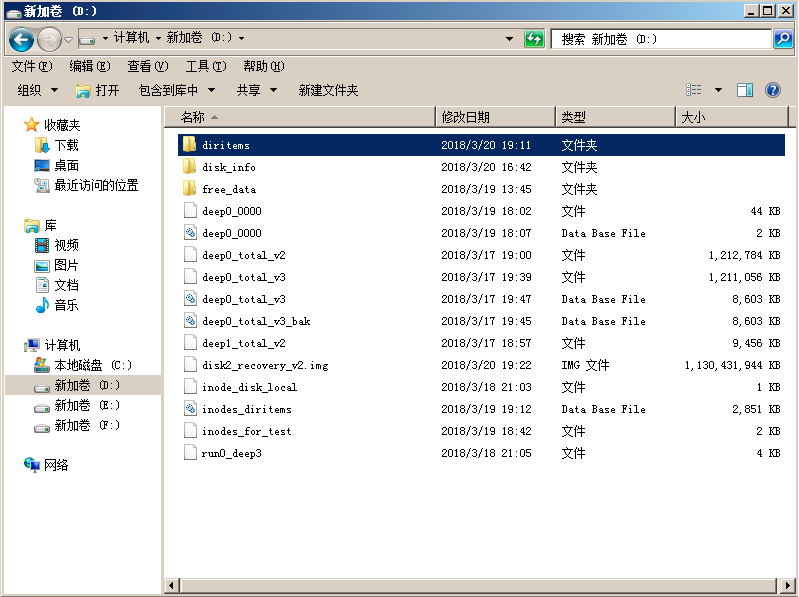Select disk2_recovery_v2.img file icon
Image resolution: width=799 pixels, height=597 pixels.
pyautogui.click(x=190, y=365)
